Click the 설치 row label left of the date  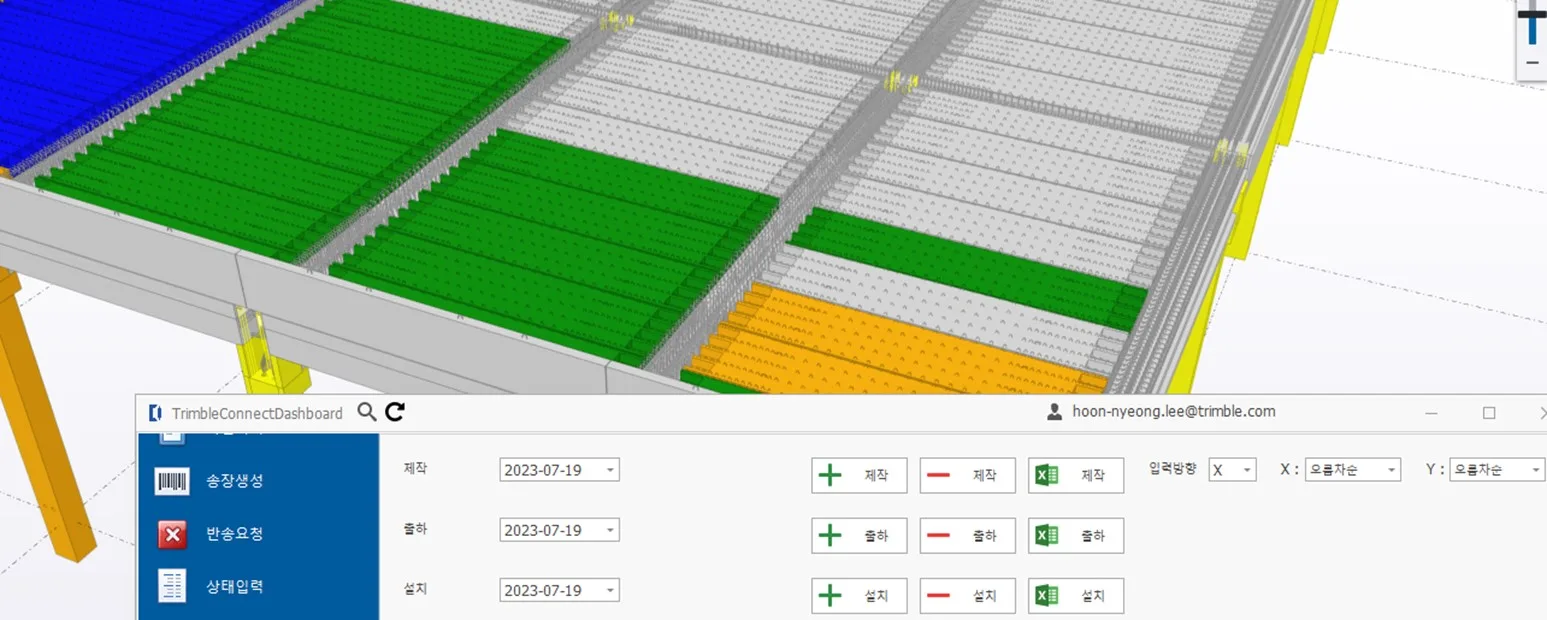coord(416,589)
